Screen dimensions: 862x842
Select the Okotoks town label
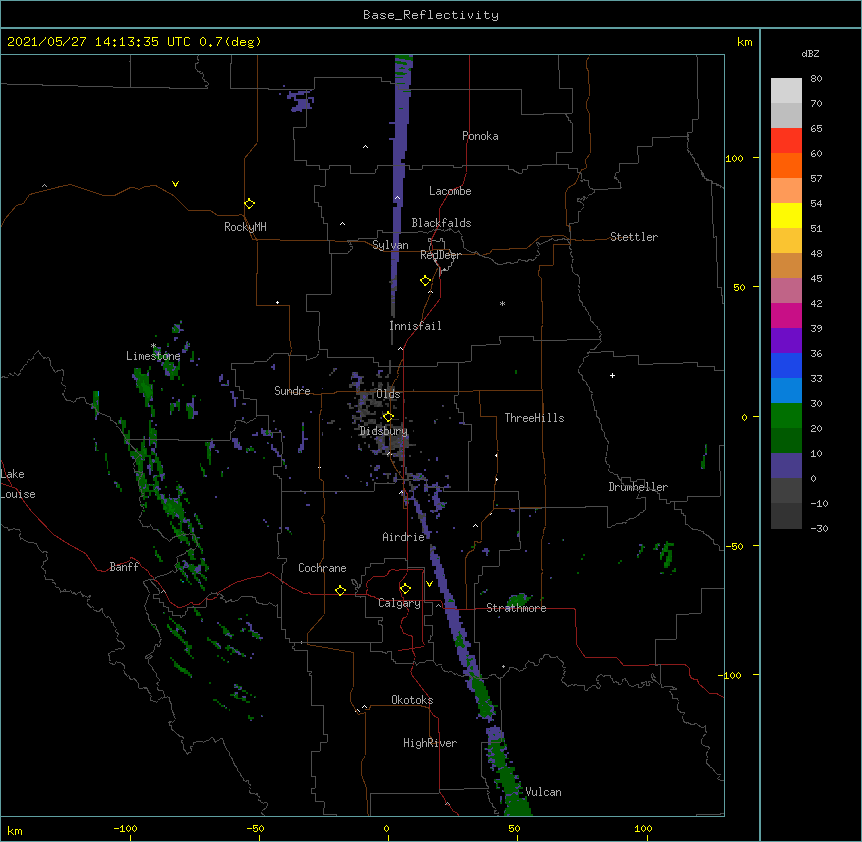point(412,700)
